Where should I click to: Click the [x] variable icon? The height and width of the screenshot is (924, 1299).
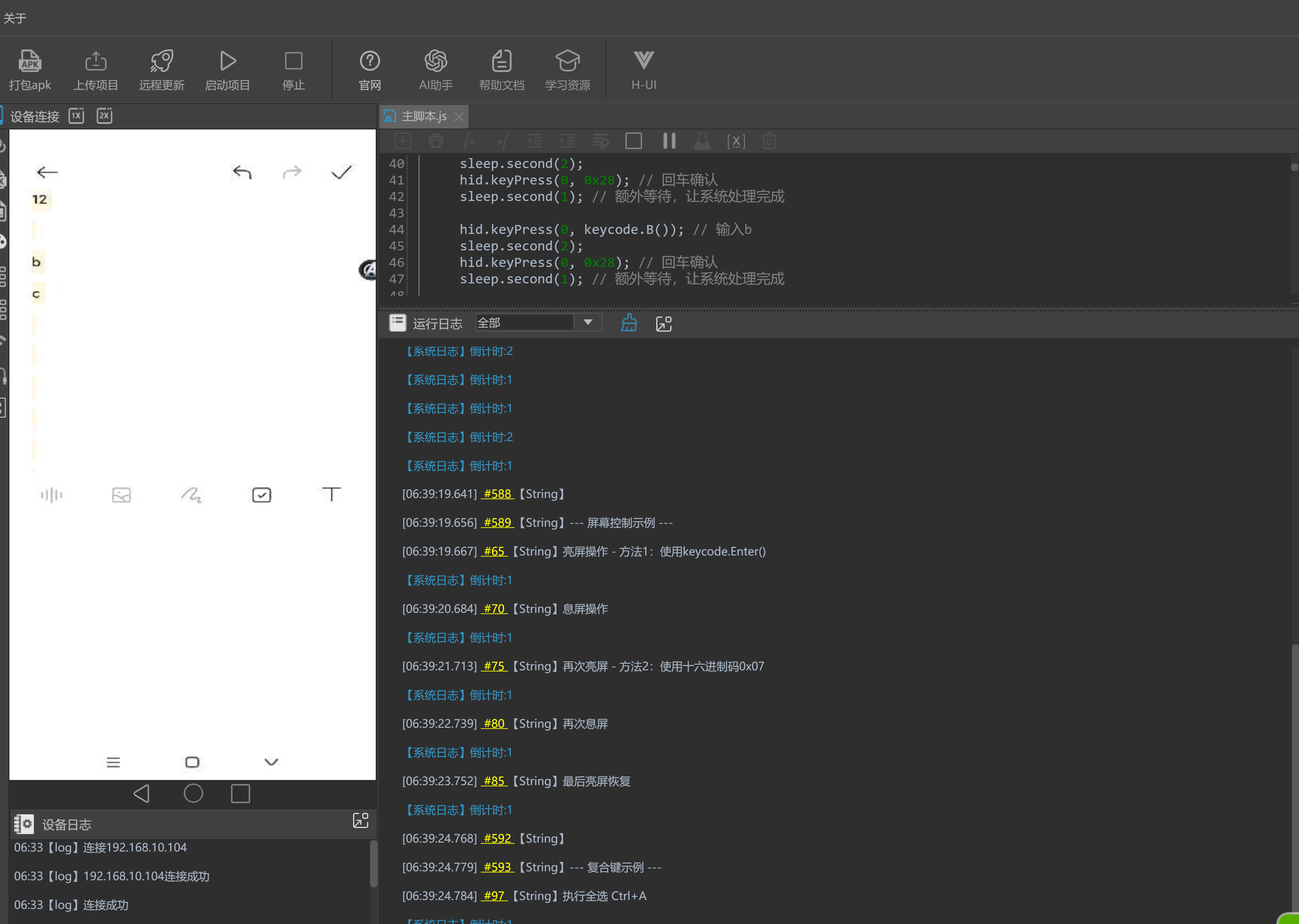point(736,141)
